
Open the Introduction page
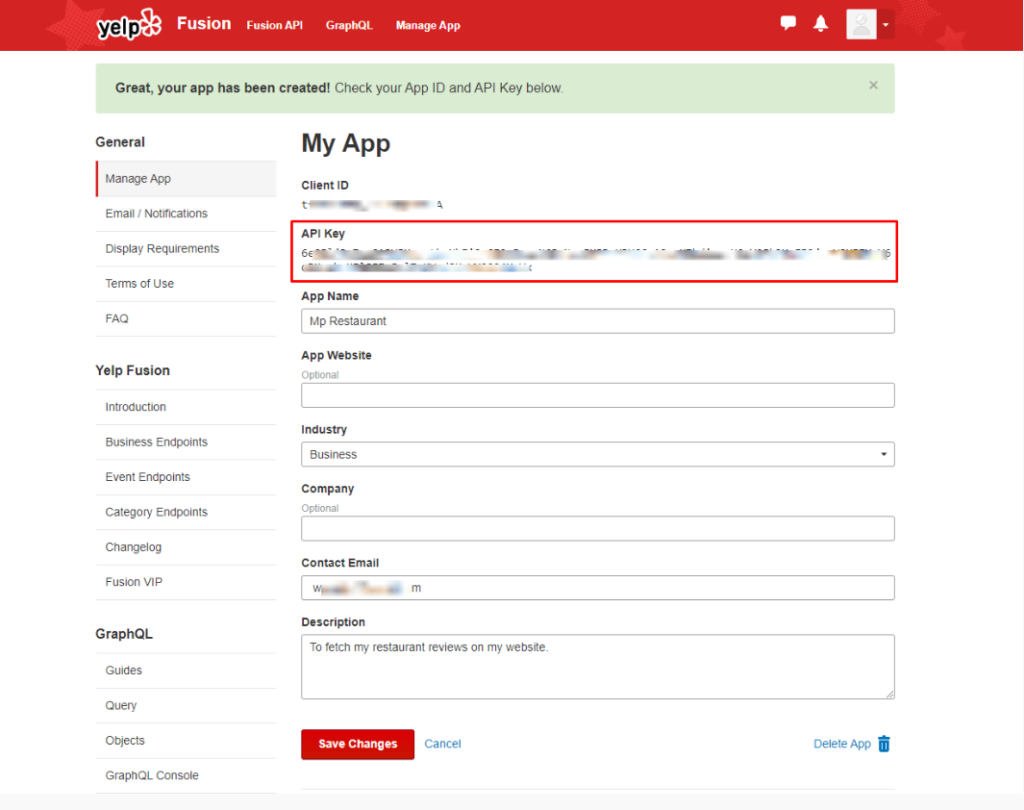[x=186, y=407]
